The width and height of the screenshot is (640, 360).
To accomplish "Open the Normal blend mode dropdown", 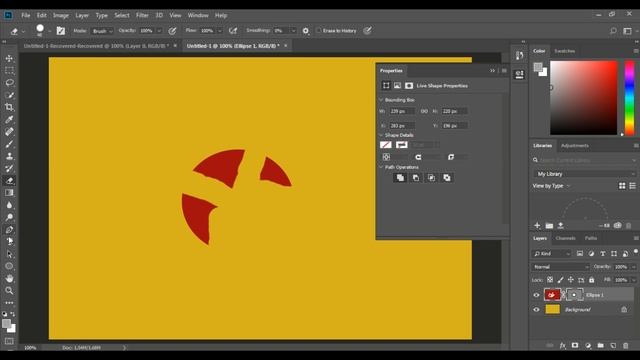I will click(560, 267).
